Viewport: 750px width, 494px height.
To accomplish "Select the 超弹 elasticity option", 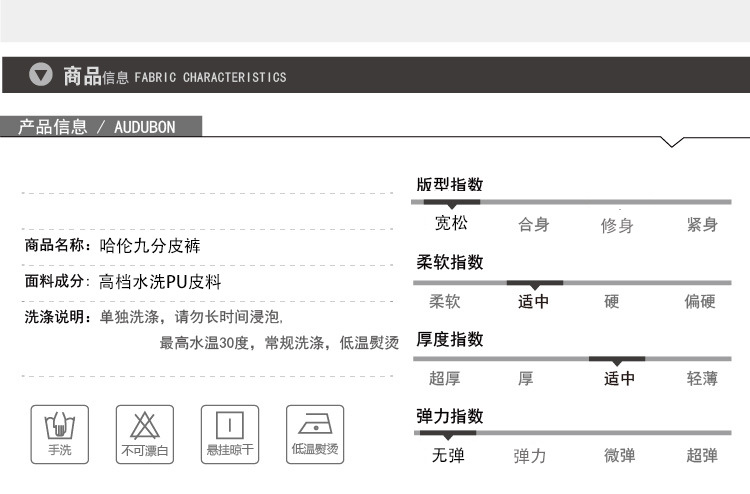I will pyautogui.click(x=702, y=455).
